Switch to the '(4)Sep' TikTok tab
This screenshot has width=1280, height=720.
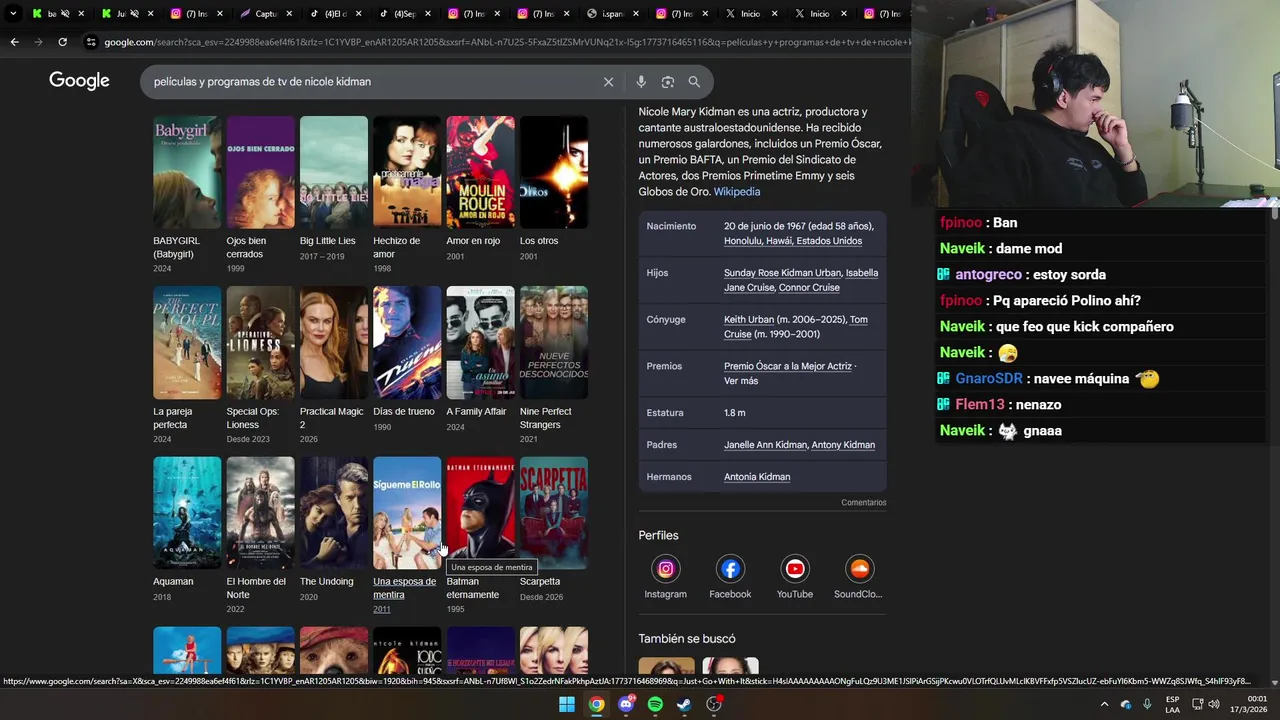point(404,14)
